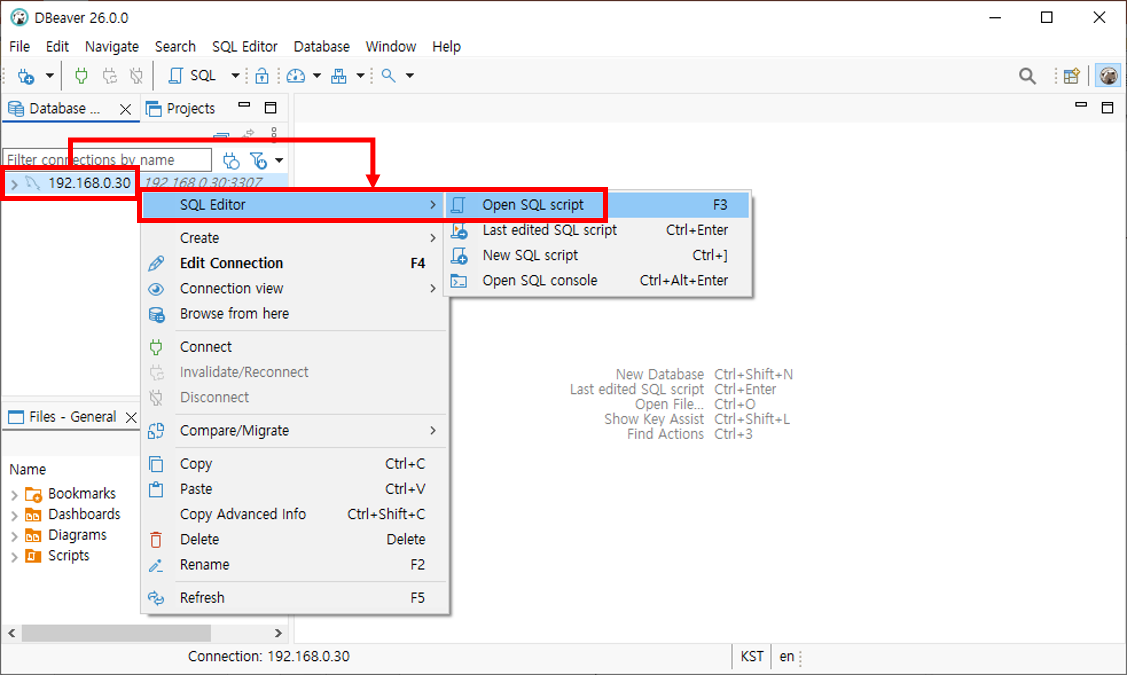Click the Disconnect toolbar icon
Image resolution: width=1127 pixels, height=675 pixels.
pos(137,75)
